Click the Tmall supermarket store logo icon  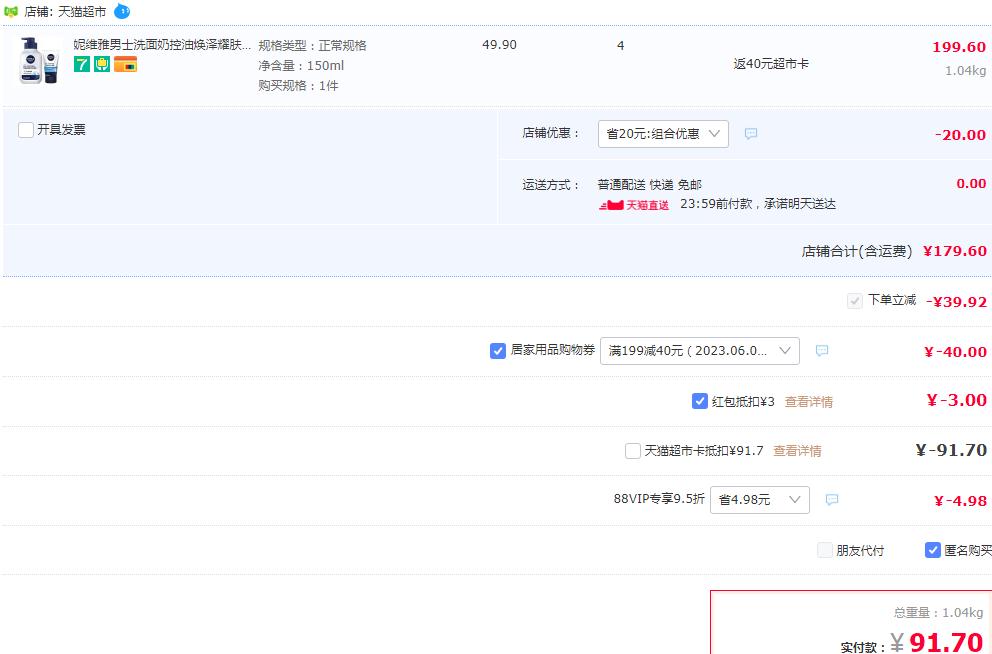pyautogui.click(x=11, y=11)
